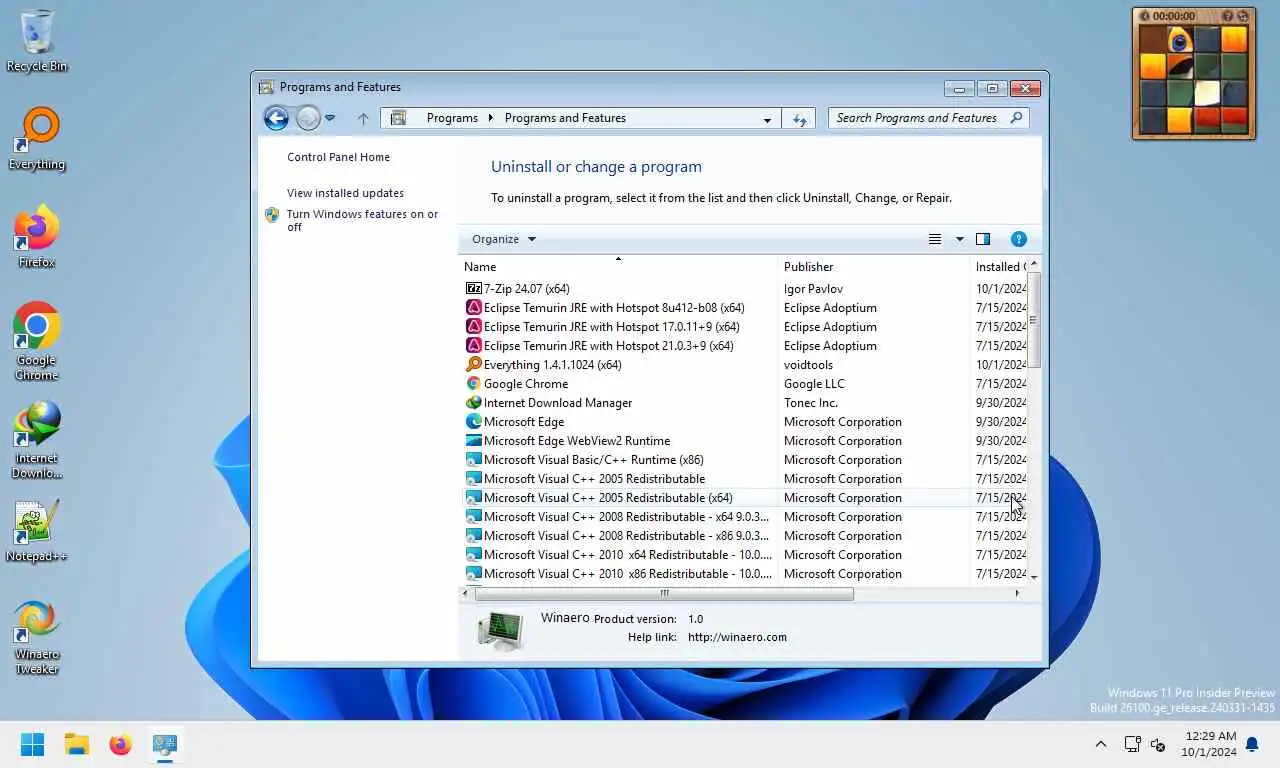This screenshot has width=1280, height=768.
Task: Click Programs in the address breadcrumb
Action: 452,118
